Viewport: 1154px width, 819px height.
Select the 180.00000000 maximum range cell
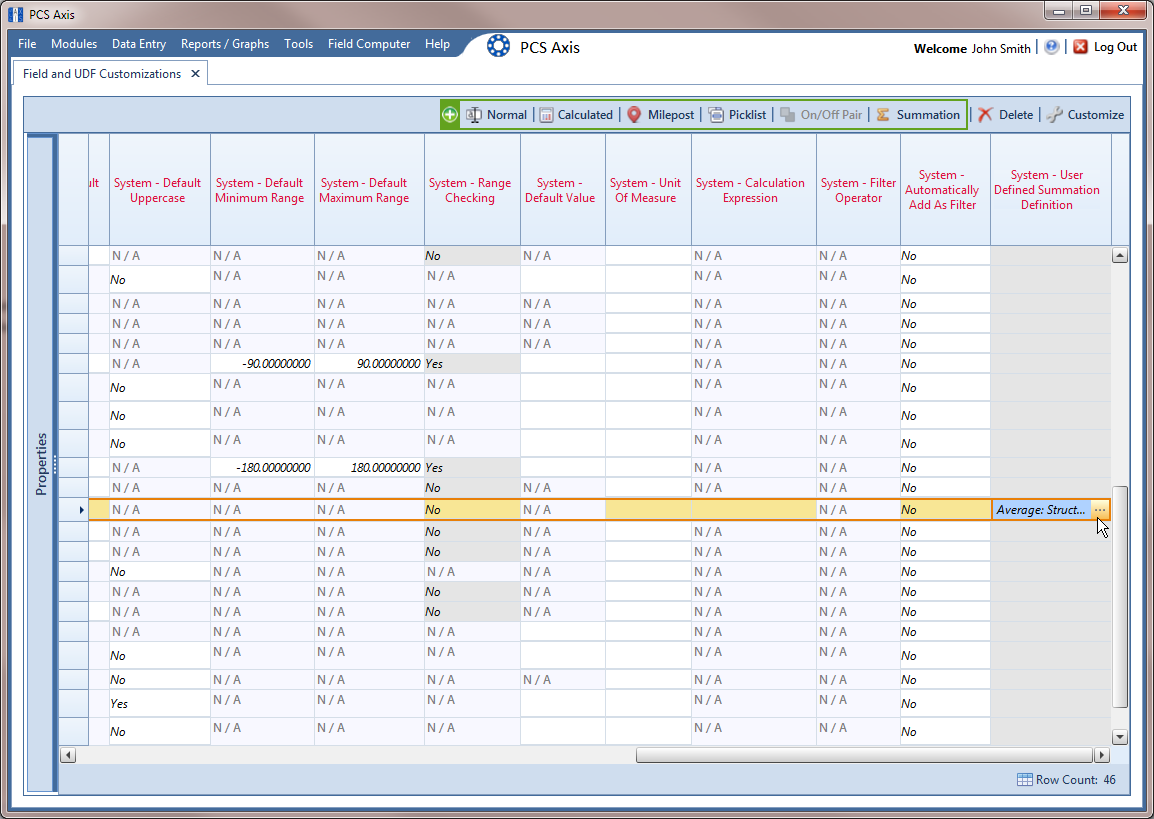click(x=369, y=467)
